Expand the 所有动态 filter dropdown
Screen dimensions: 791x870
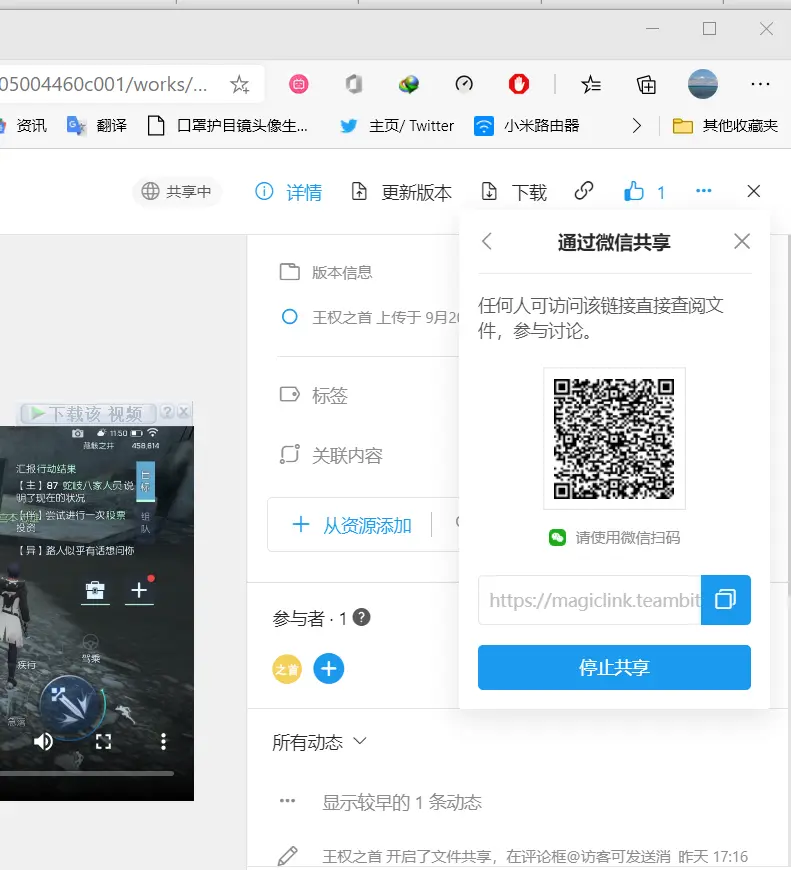point(320,742)
